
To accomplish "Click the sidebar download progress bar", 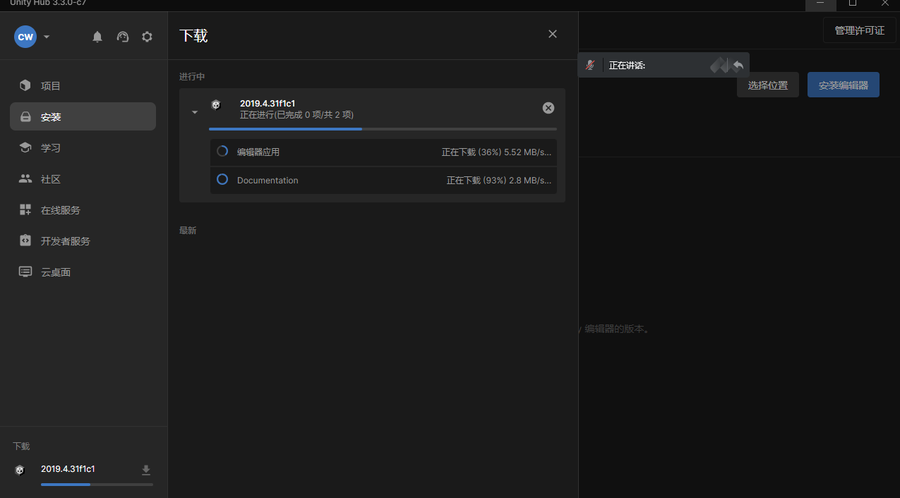I will [x=96, y=484].
